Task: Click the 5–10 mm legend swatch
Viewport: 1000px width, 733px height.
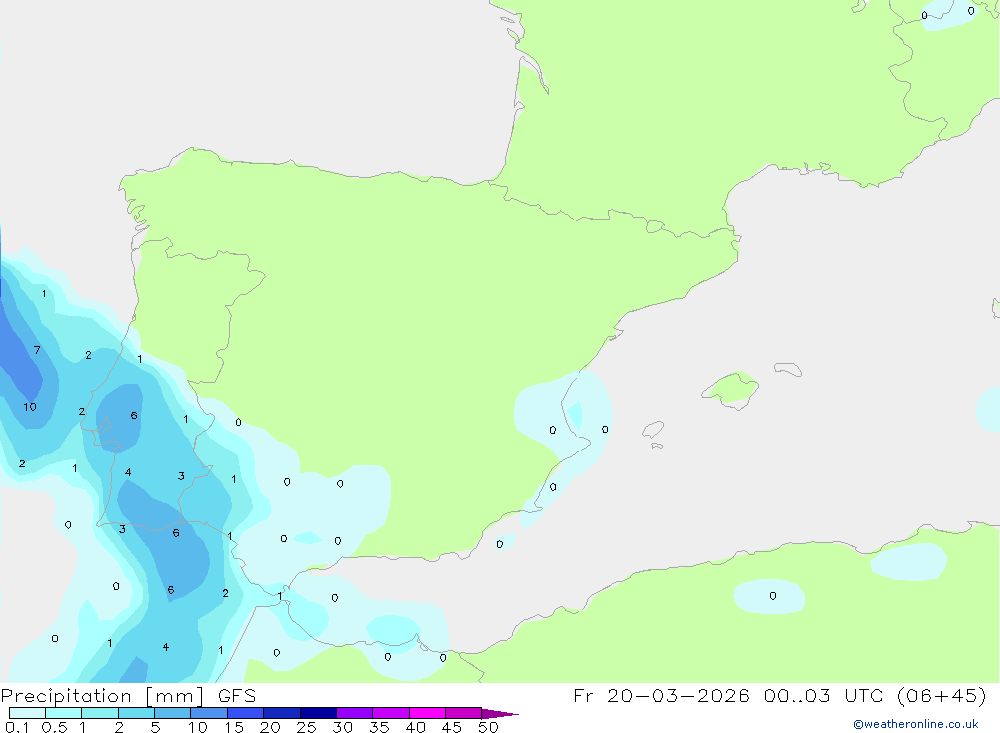Action: point(173,713)
